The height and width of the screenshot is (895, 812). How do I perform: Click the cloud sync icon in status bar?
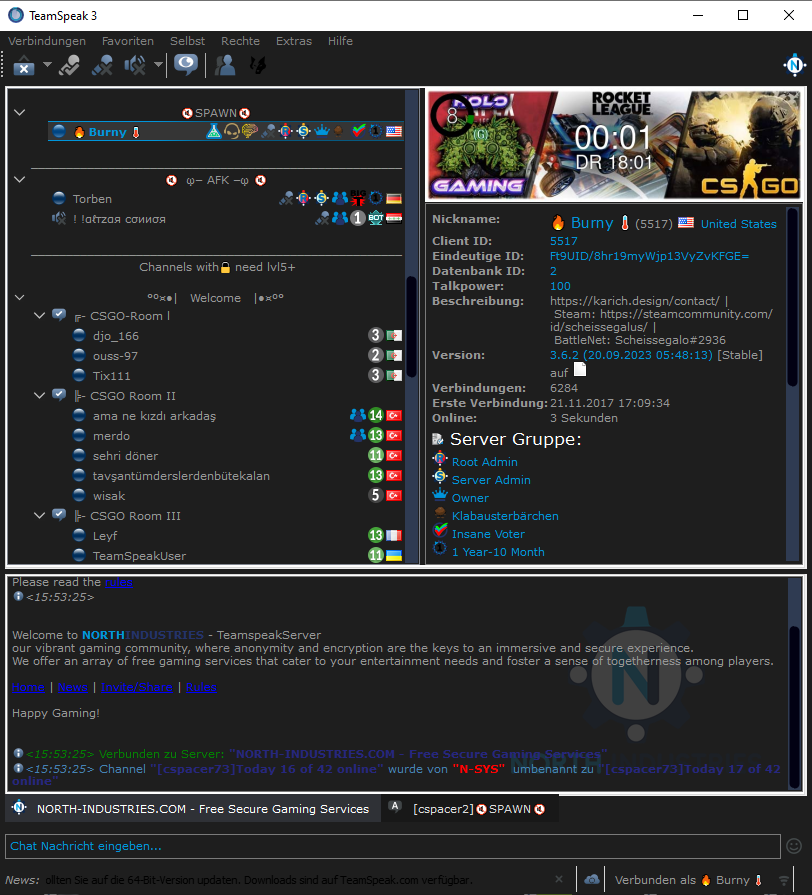592,880
